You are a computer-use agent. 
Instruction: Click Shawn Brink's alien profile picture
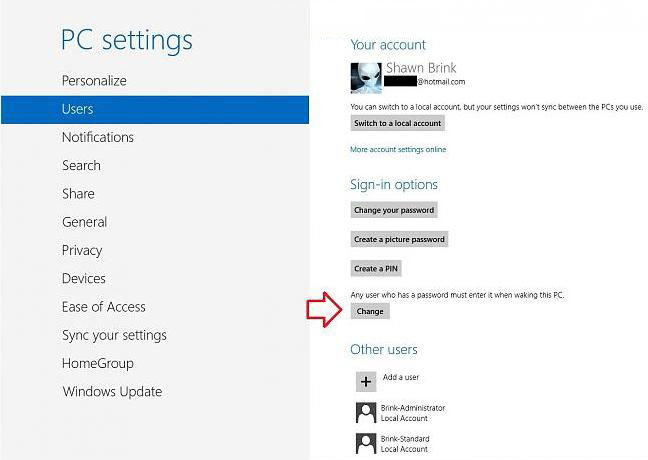(x=366, y=78)
